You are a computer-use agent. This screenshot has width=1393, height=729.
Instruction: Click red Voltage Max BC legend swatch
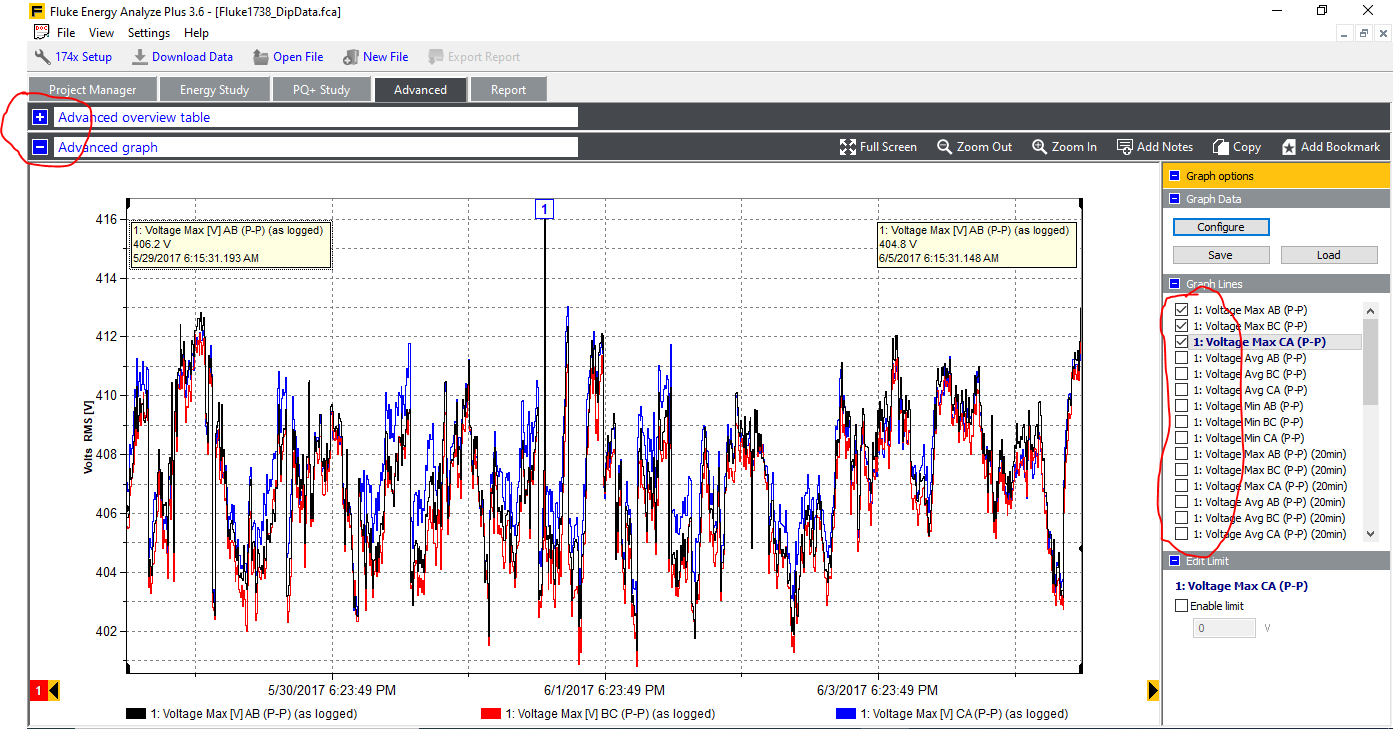(491, 714)
